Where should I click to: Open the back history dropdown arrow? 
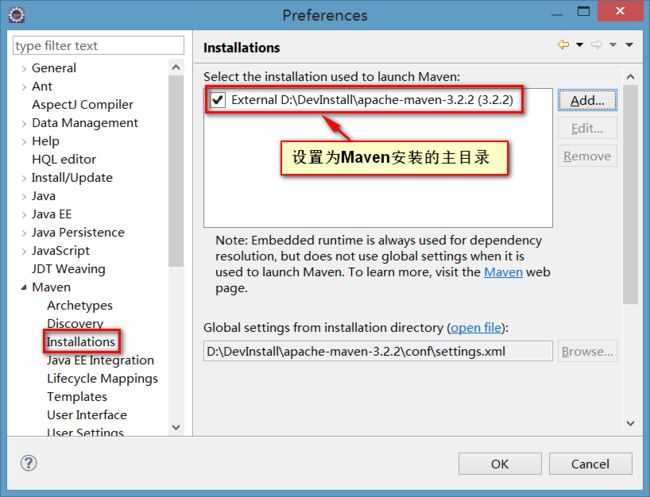click(580, 44)
